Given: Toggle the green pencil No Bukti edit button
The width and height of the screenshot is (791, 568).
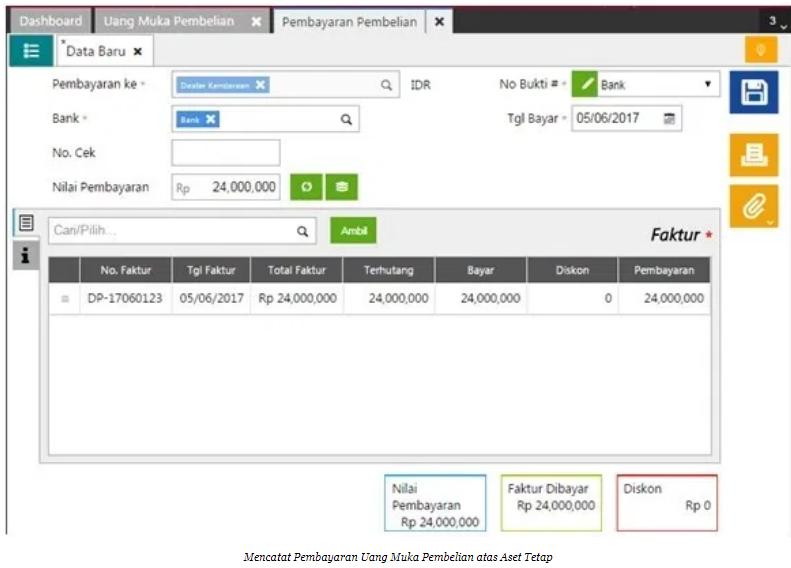Looking at the screenshot, I should pyautogui.click(x=586, y=85).
